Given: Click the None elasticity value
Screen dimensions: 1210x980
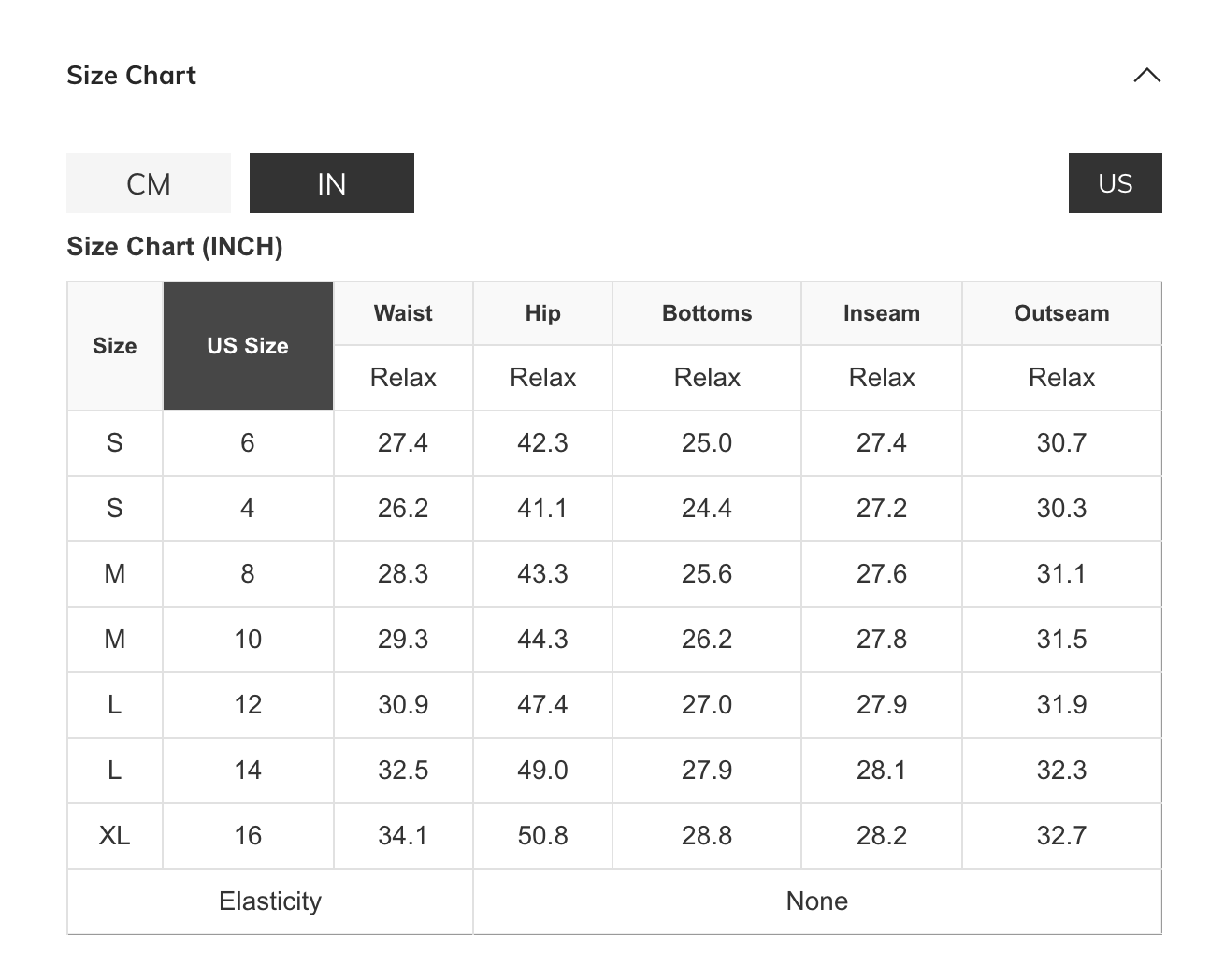Looking at the screenshot, I should point(816,901).
